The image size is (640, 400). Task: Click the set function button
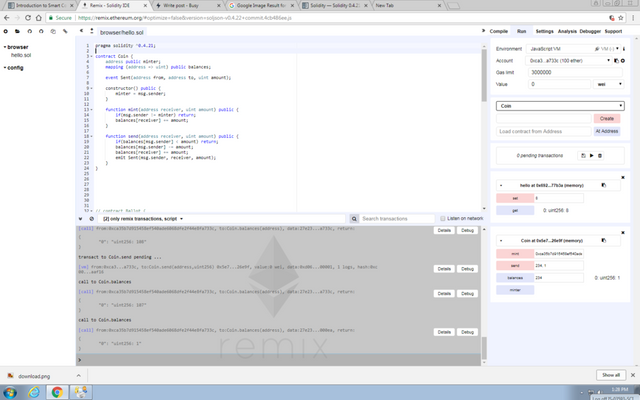click(x=515, y=198)
